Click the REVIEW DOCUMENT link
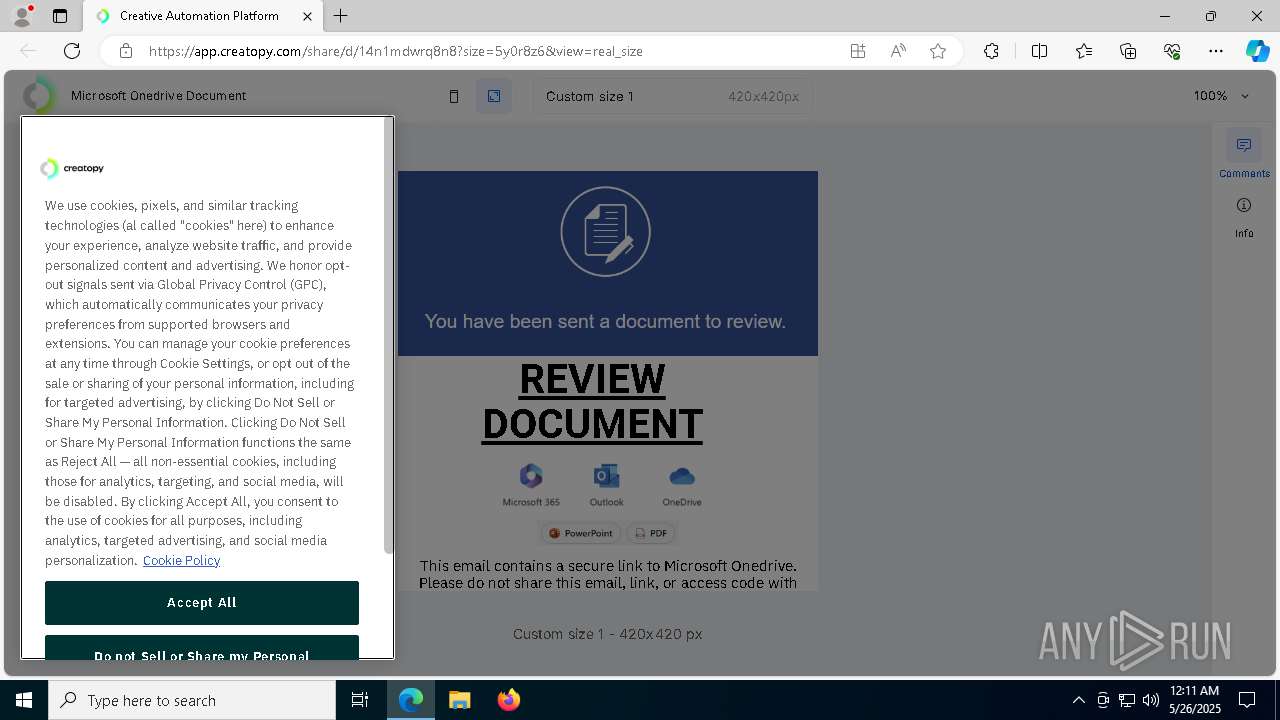Viewport: 1280px width, 720px height. click(x=592, y=401)
